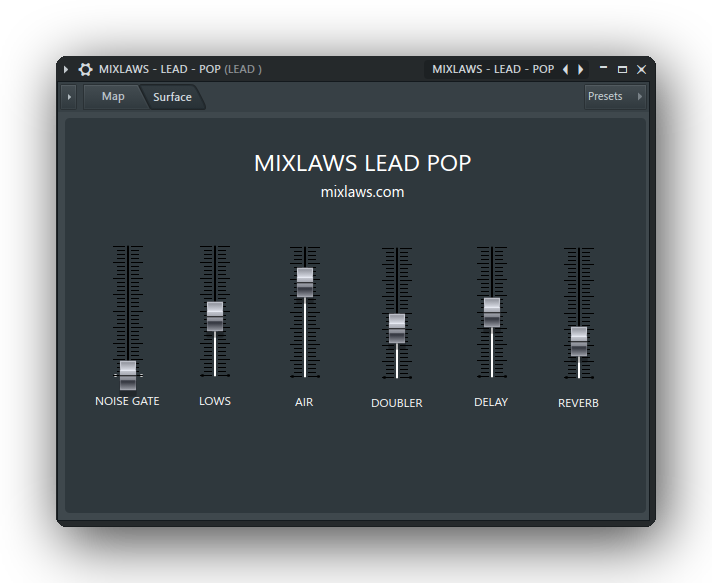
Task: Click the NOISE GATE fader handle
Action: pyautogui.click(x=128, y=375)
